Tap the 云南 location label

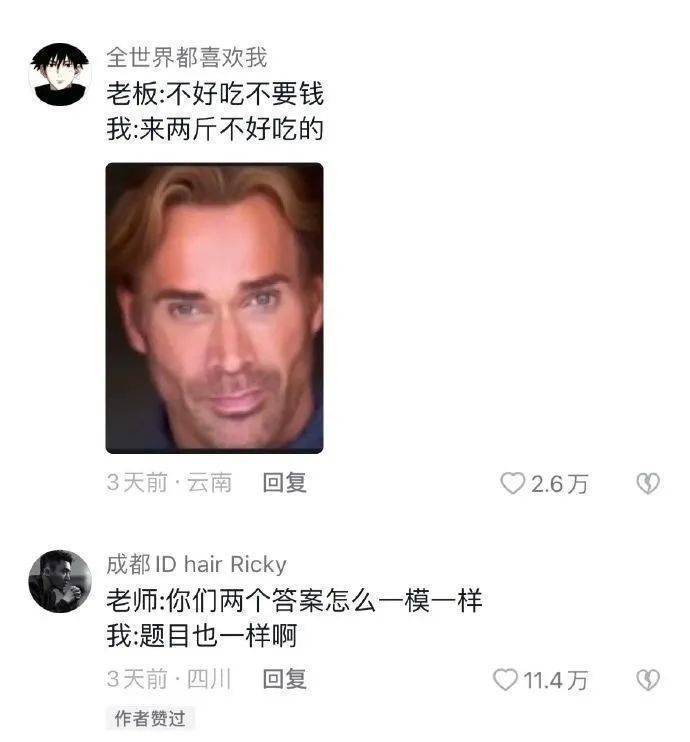(x=210, y=483)
